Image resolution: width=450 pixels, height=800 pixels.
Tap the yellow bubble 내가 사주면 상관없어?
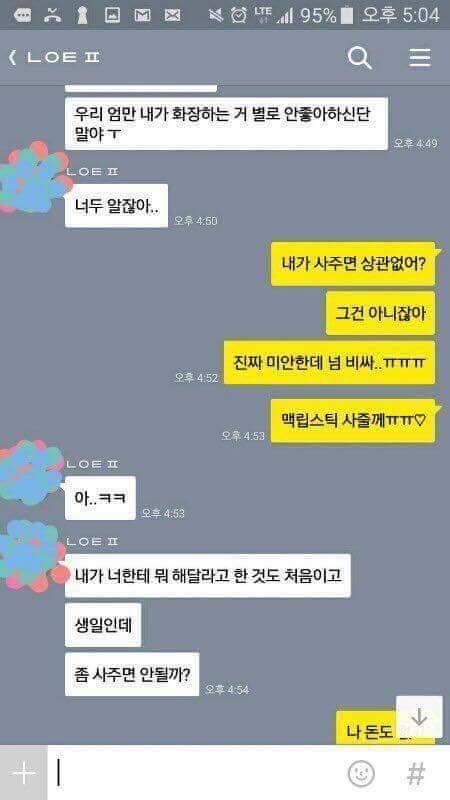(353, 264)
